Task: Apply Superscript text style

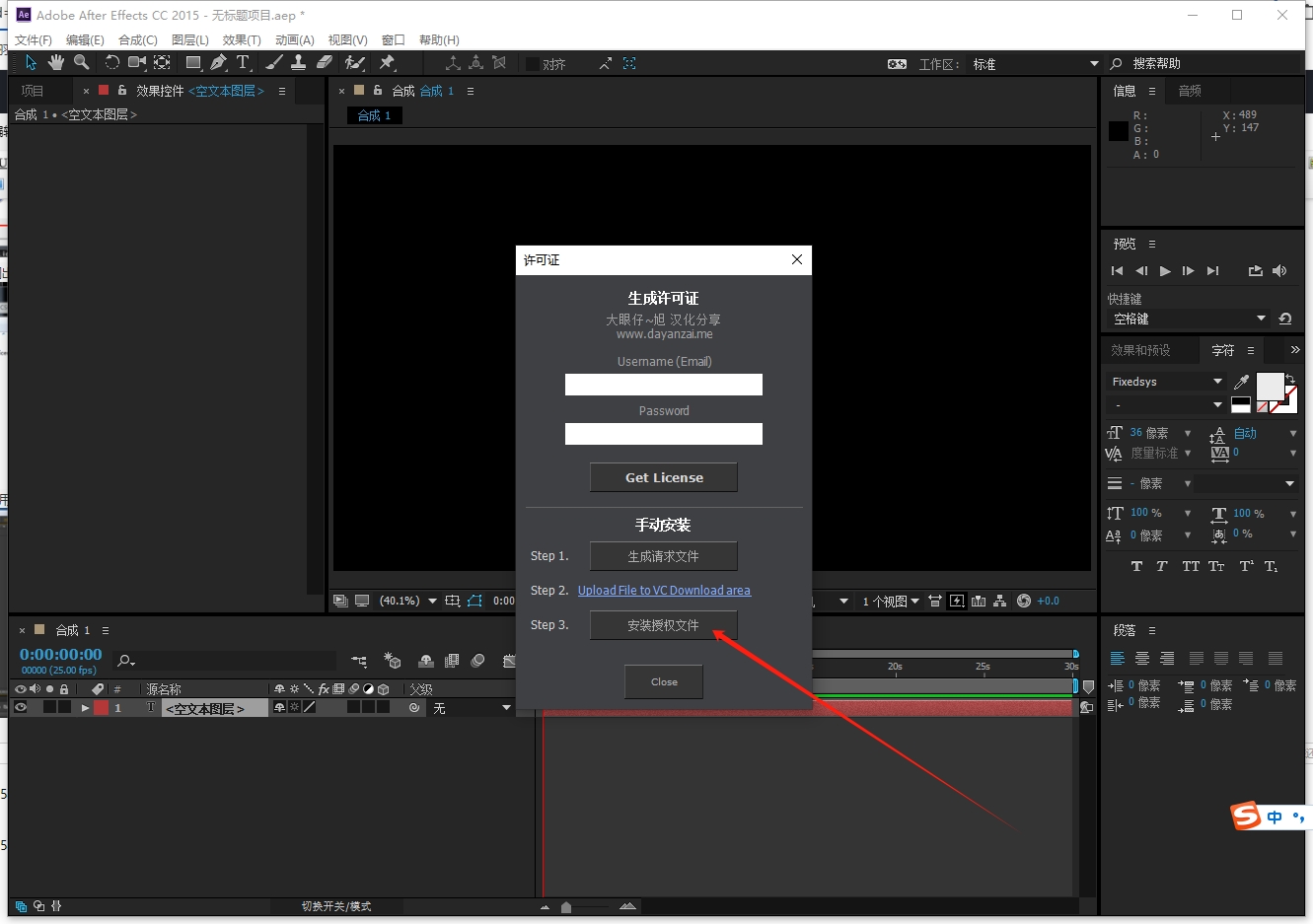Action: (x=1247, y=566)
